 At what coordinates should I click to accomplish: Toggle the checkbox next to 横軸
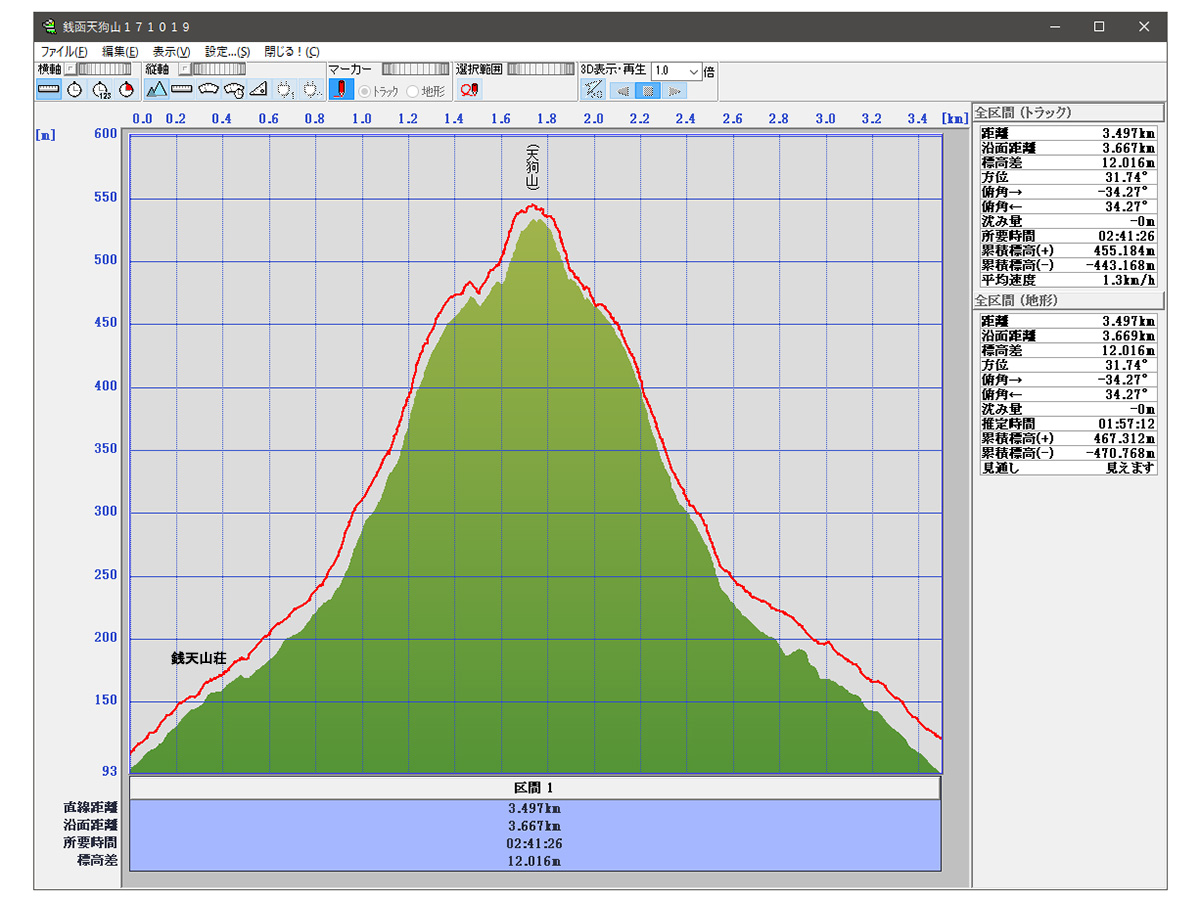point(70,69)
